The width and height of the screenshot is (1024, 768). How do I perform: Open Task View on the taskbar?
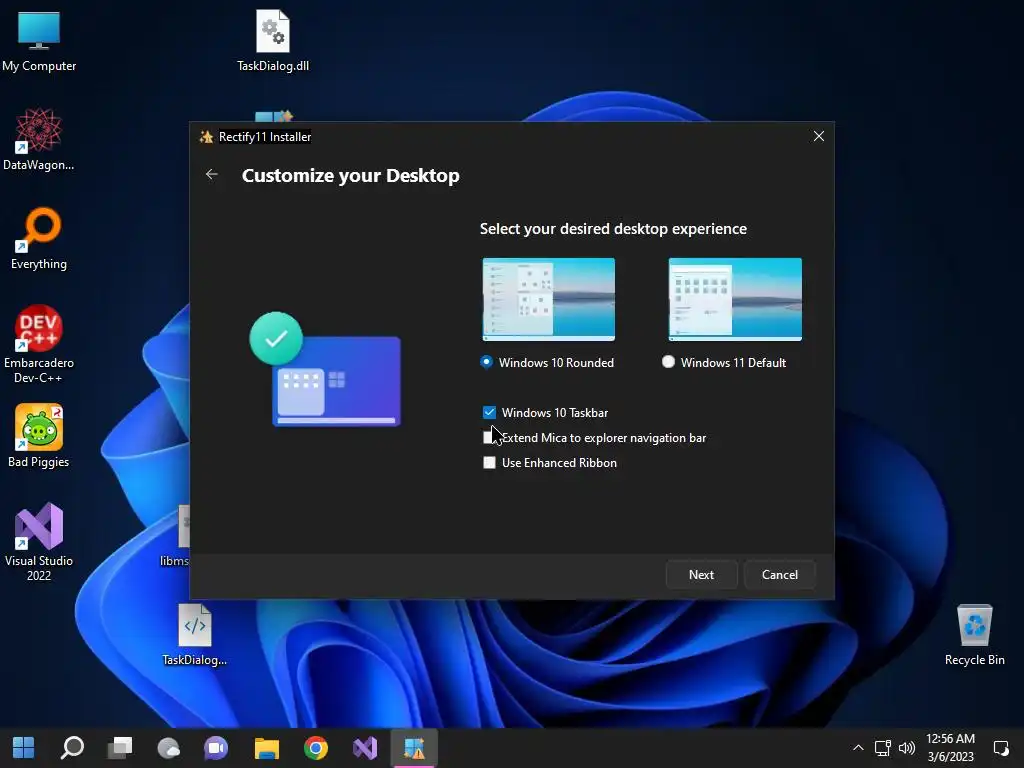120,748
